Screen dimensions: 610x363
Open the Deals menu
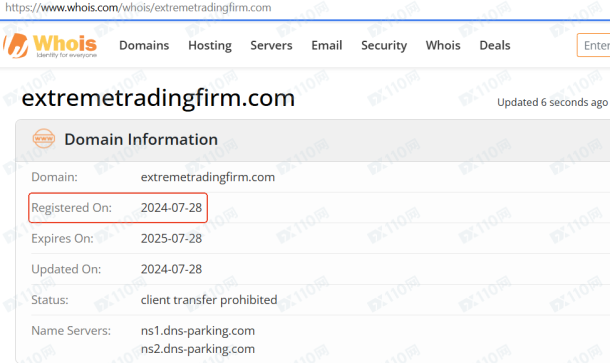(495, 46)
